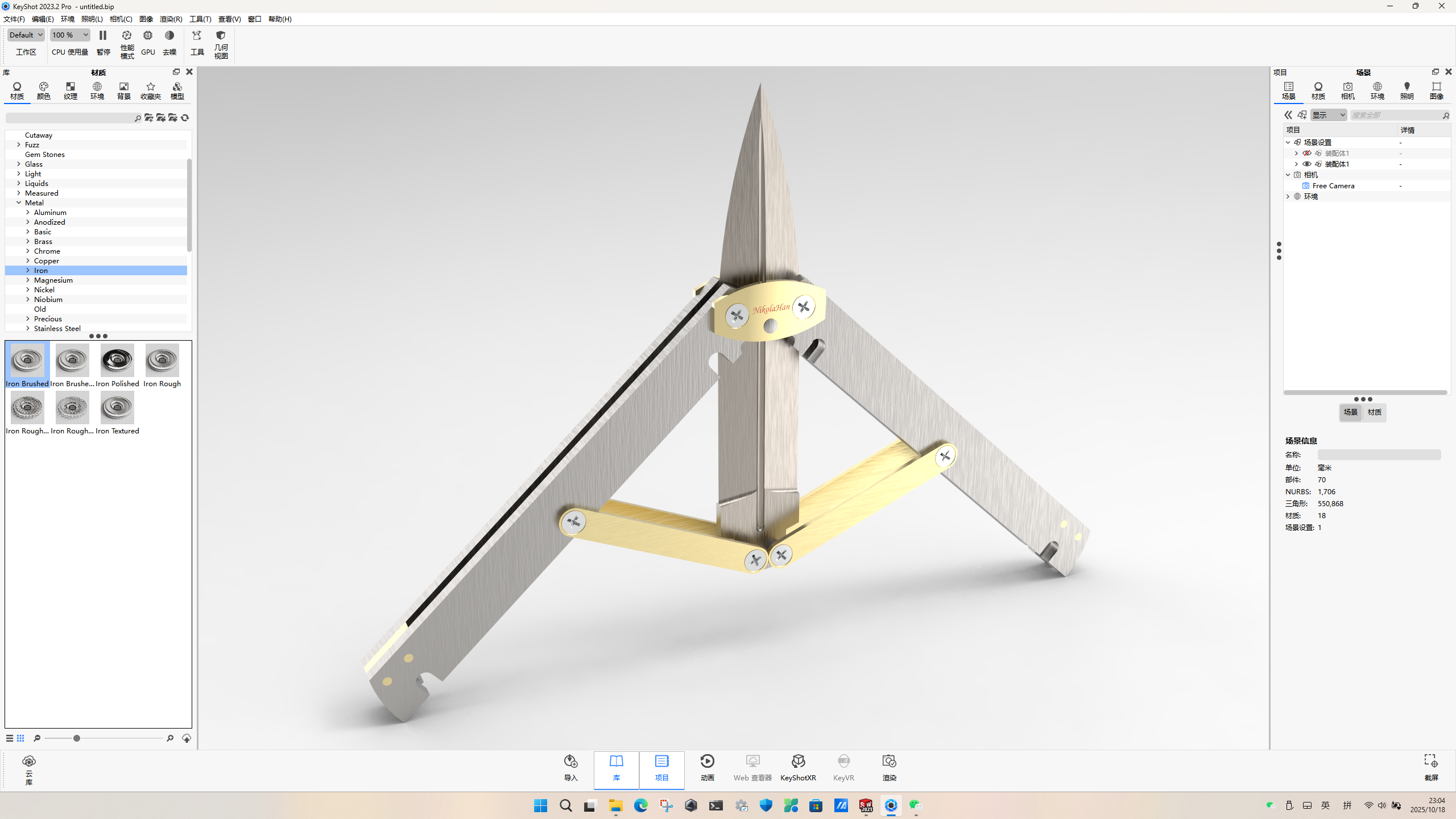Click the 材质 button under scene tree
This screenshot has height=819, width=1456.
(1375, 412)
